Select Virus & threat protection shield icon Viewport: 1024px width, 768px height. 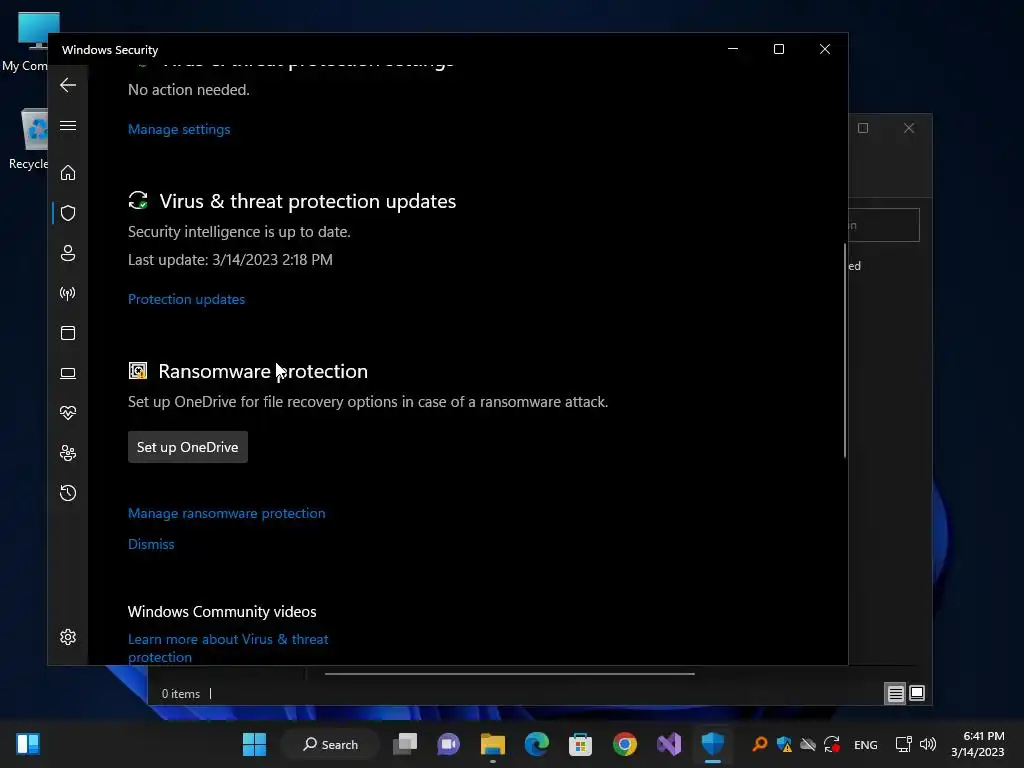pyautogui.click(x=68, y=213)
